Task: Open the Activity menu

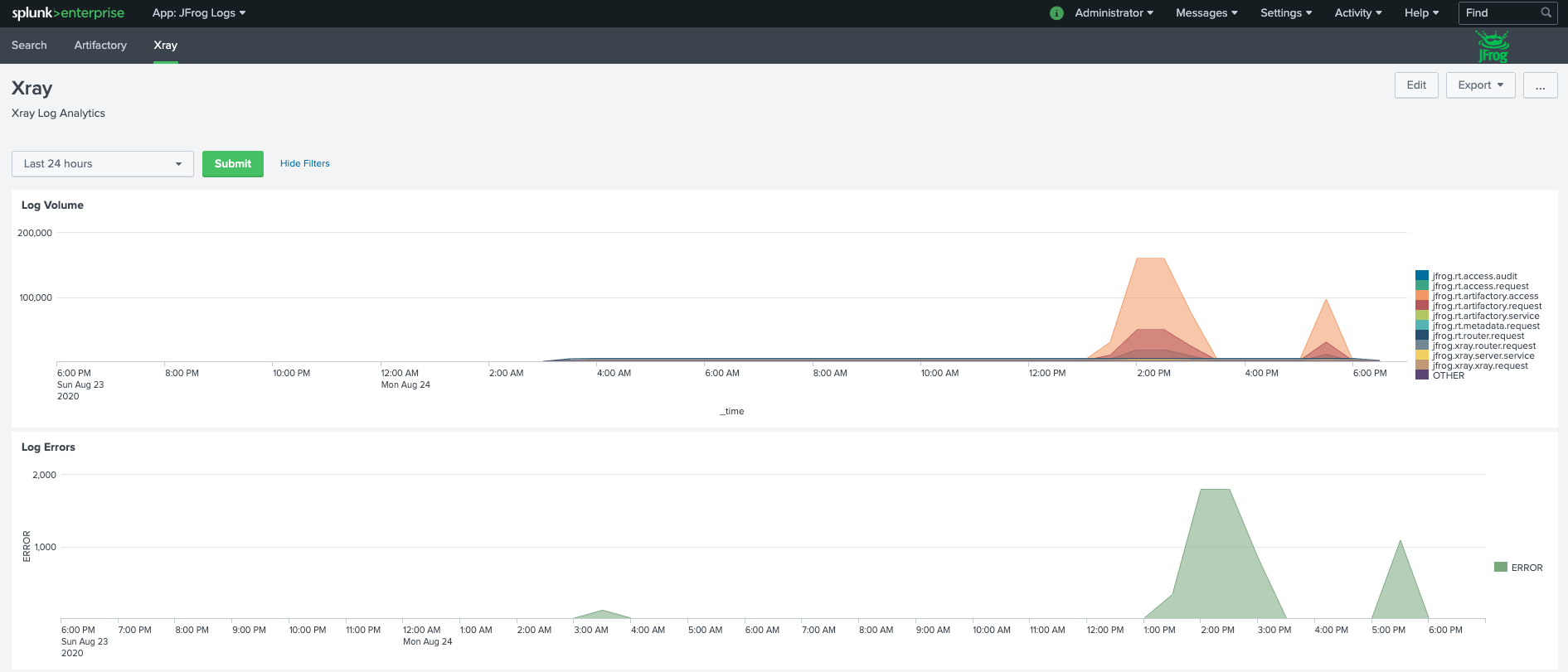Action: coord(1358,13)
